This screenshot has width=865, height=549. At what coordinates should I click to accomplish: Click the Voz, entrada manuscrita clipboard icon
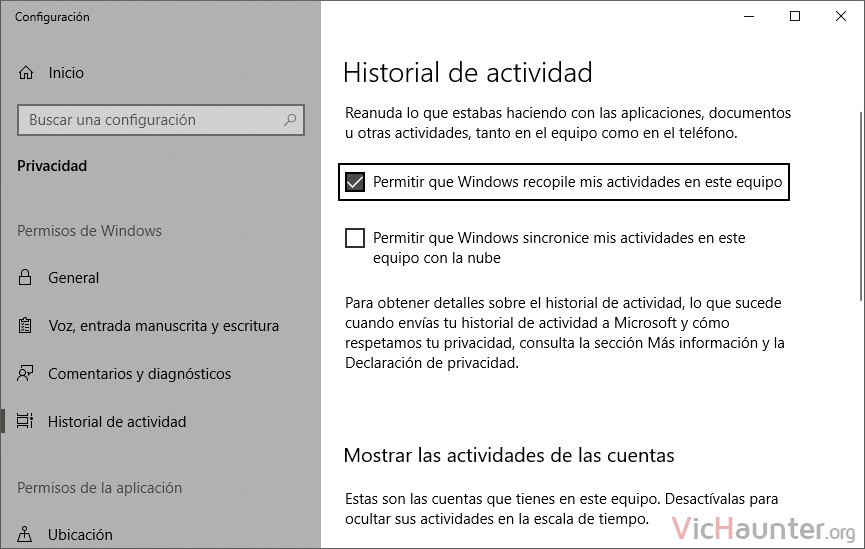tap(25, 326)
